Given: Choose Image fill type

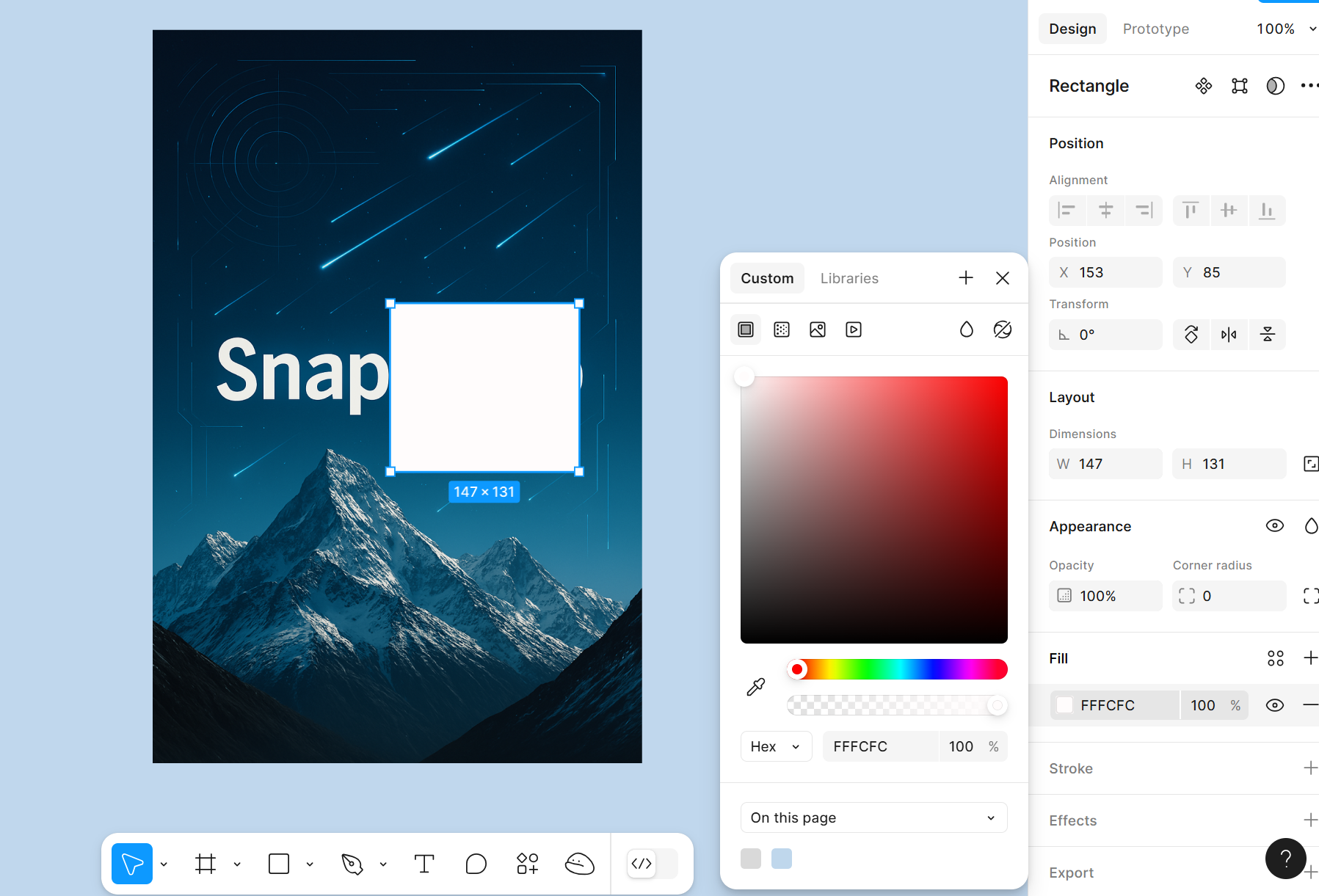Looking at the screenshot, I should (x=818, y=329).
